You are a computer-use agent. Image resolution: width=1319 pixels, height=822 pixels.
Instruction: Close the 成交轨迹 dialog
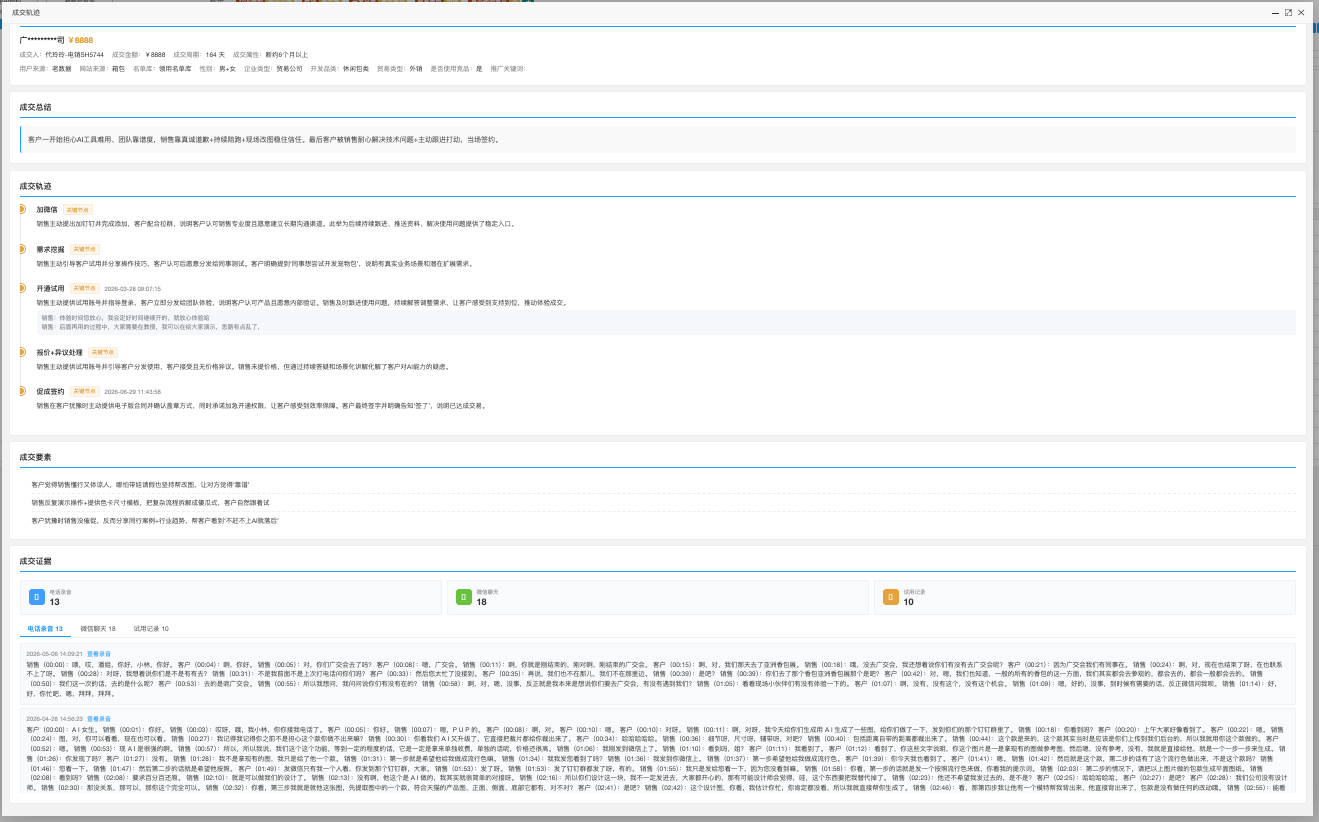[x=1302, y=12]
